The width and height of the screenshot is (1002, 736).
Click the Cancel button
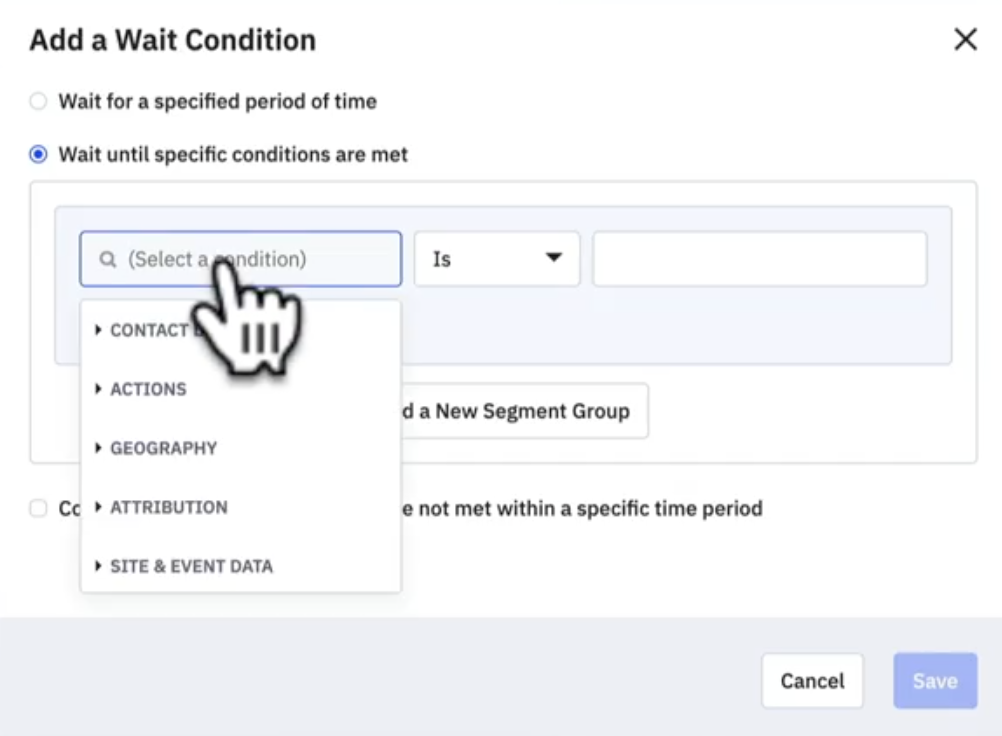[x=812, y=681]
